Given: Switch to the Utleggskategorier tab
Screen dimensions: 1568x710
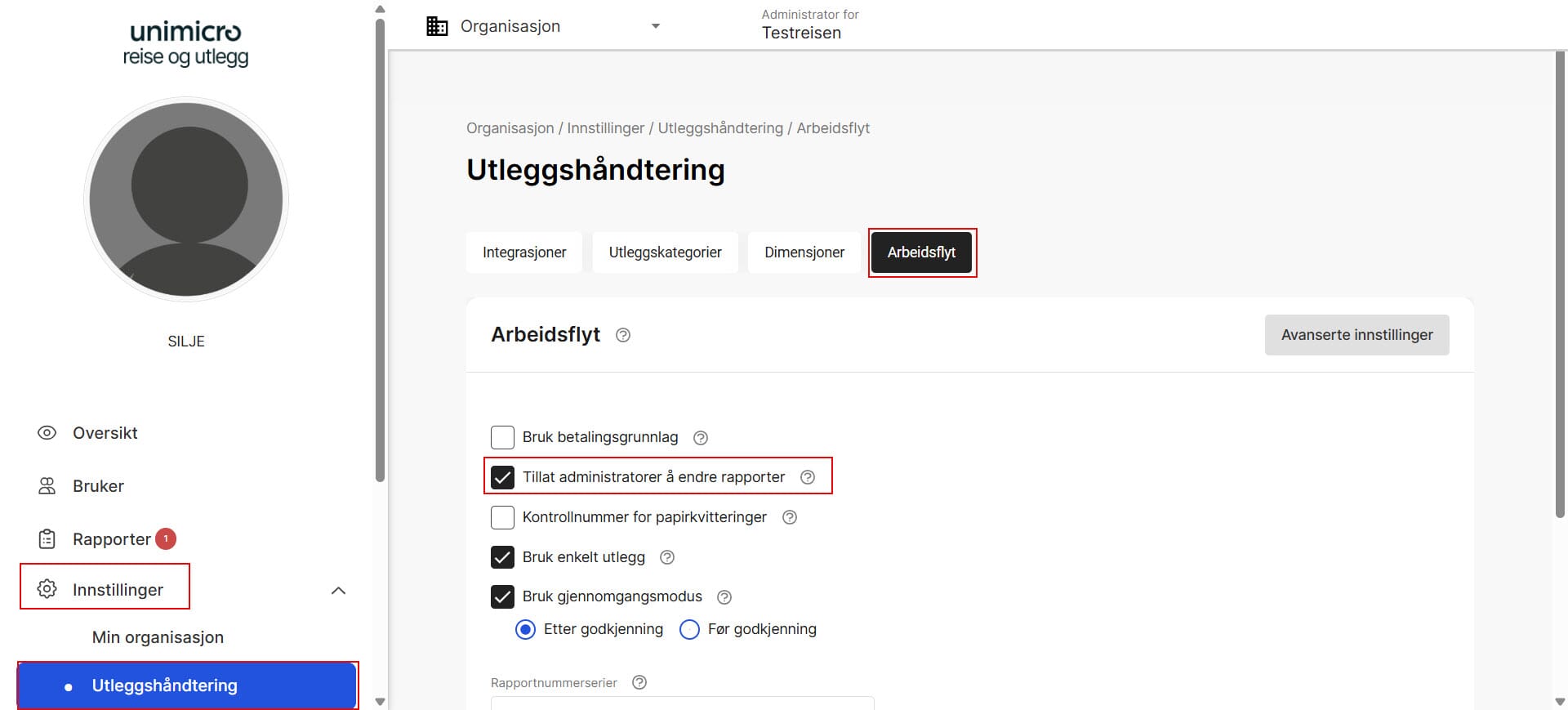Looking at the screenshot, I should click(x=665, y=252).
